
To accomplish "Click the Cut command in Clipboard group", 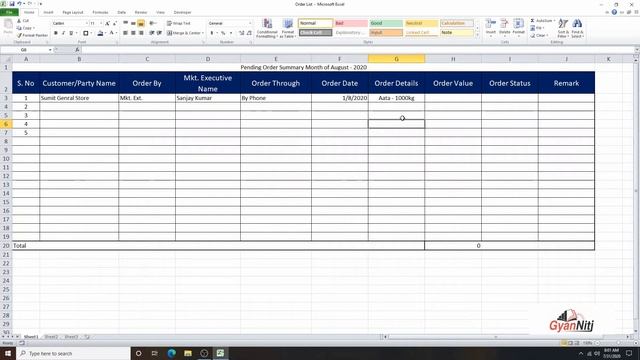I will tap(23, 20).
